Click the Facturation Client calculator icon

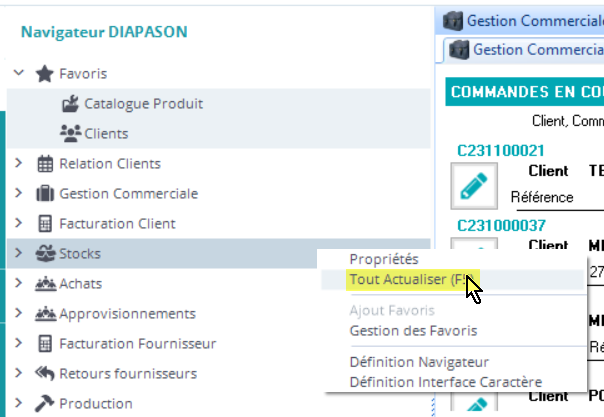click(44, 223)
